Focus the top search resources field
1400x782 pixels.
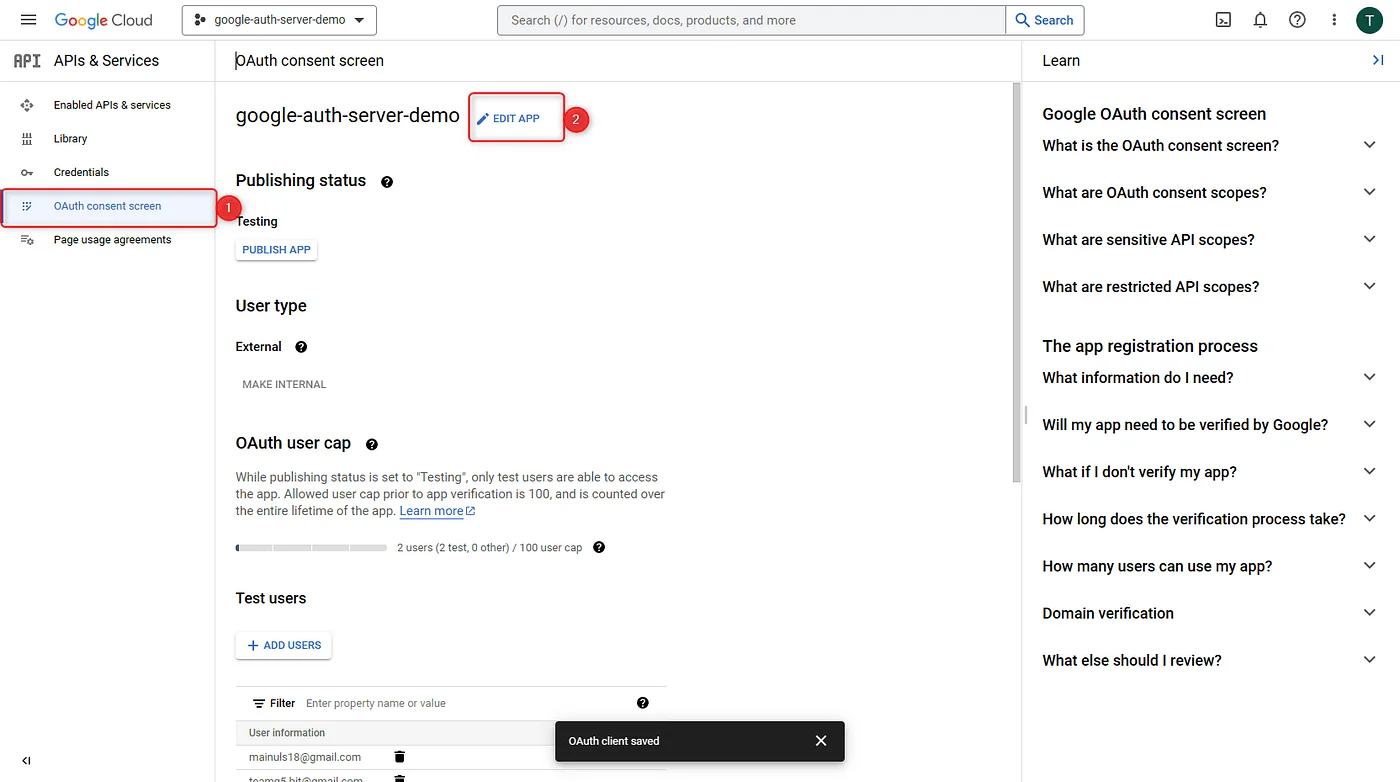pyautogui.click(x=751, y=20)
